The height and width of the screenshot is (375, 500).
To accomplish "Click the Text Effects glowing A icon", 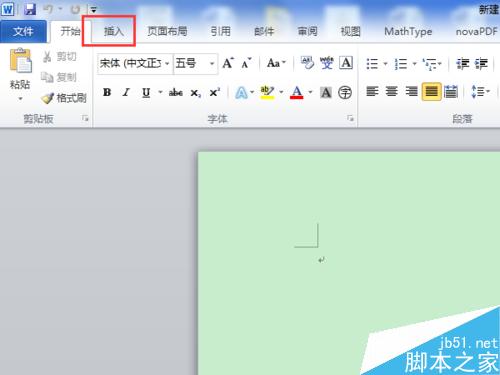I will [241, 92].
